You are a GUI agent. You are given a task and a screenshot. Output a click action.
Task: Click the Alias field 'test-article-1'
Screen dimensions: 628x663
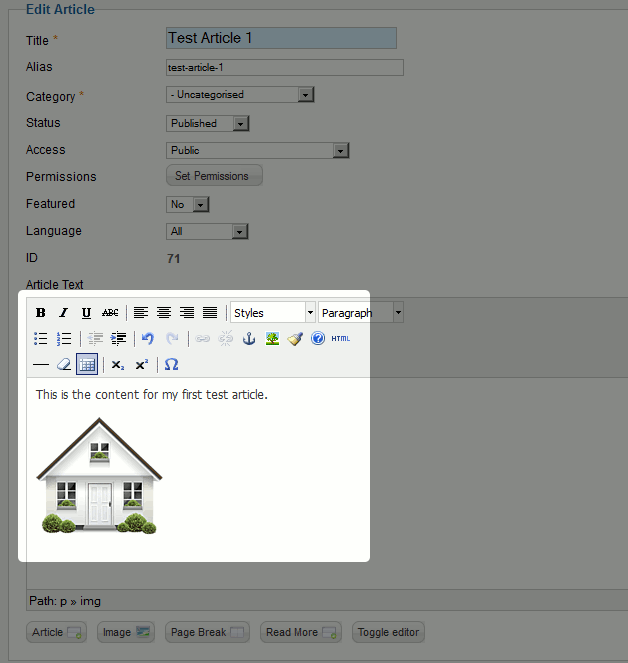[x=285, y=68]
